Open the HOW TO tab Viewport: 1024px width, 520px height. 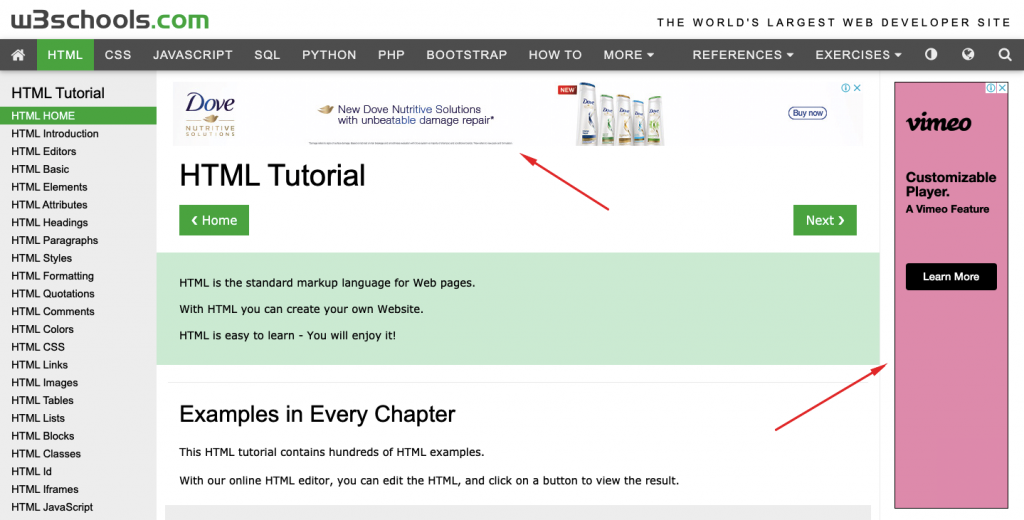click(x=555, y=55)
